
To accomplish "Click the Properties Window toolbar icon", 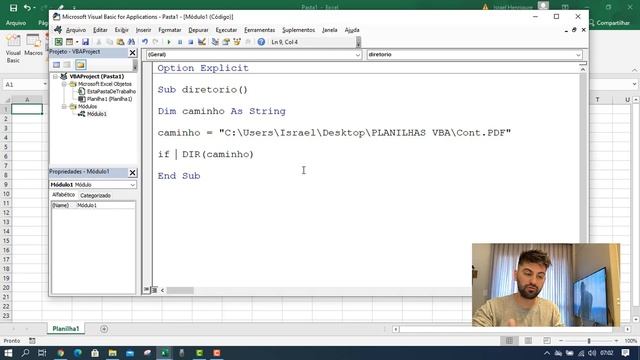I will [226, 42].
